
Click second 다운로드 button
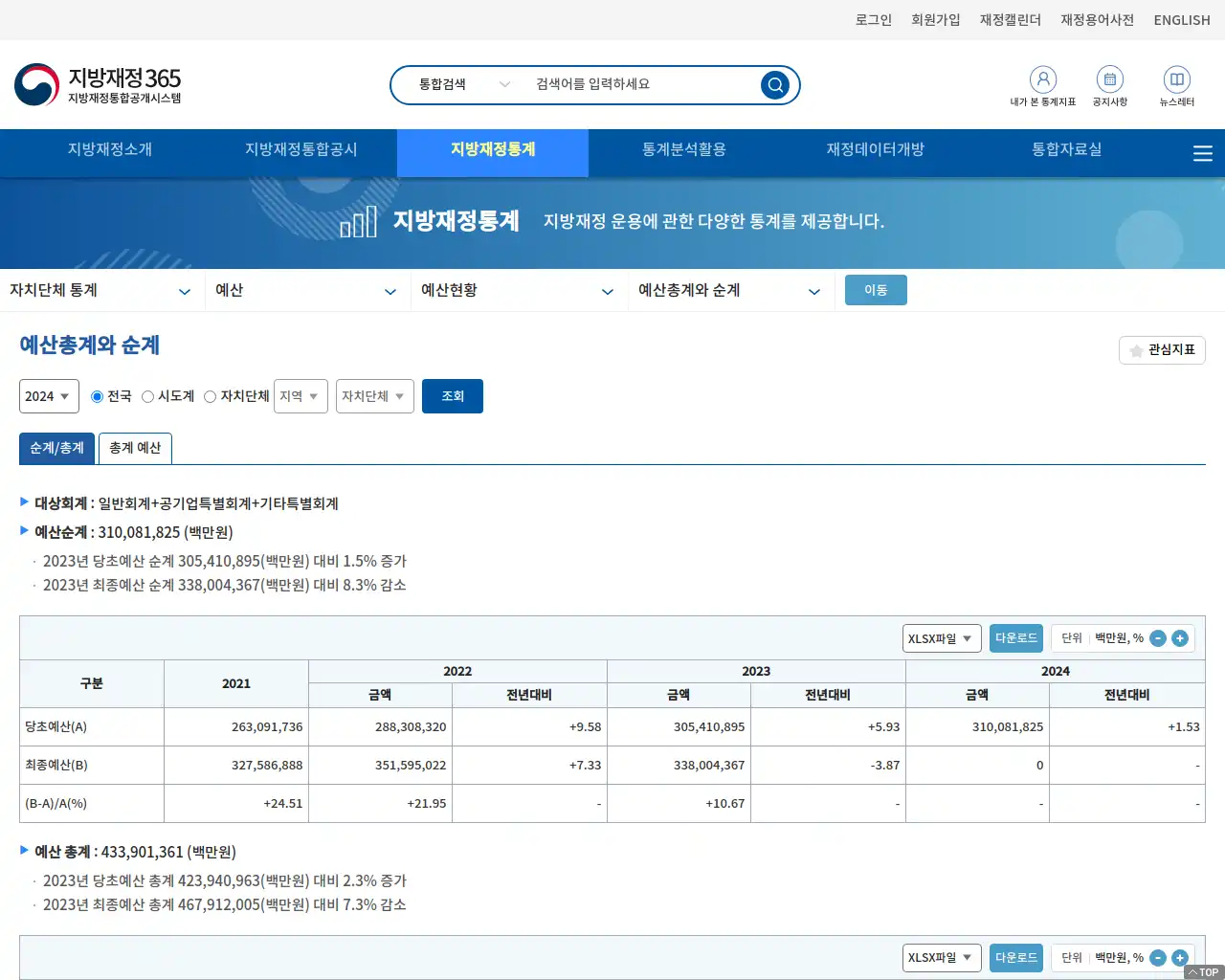[1016, 958]
